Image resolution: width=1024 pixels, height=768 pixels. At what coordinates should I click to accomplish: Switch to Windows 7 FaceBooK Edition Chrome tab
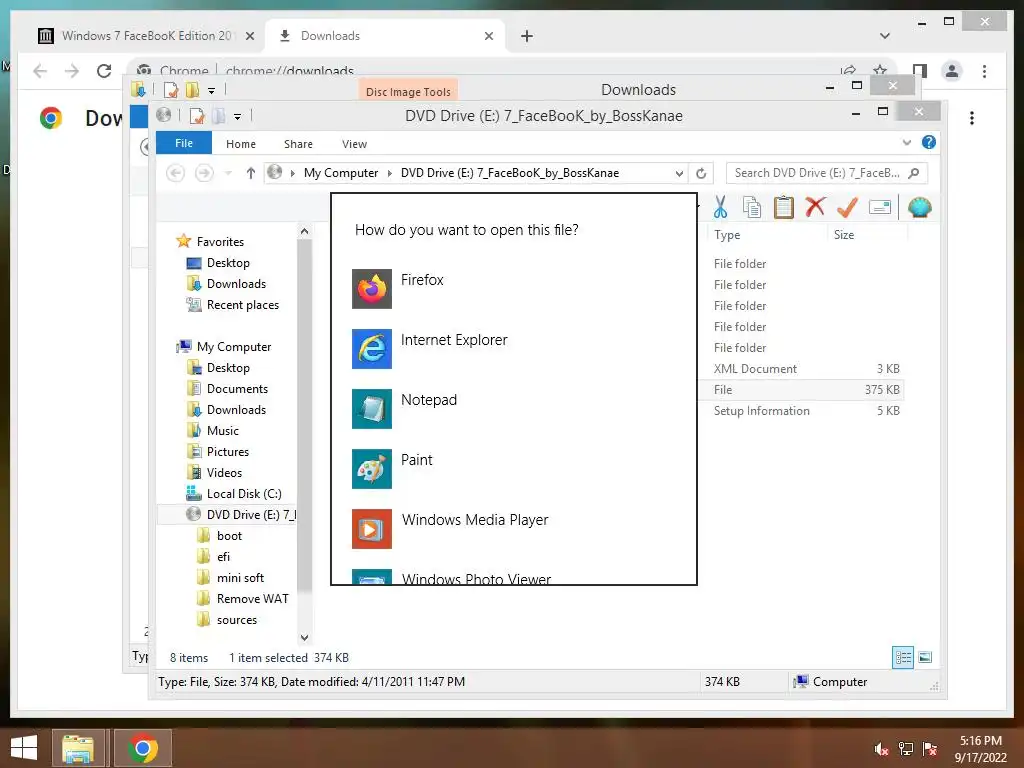point(146,36)
